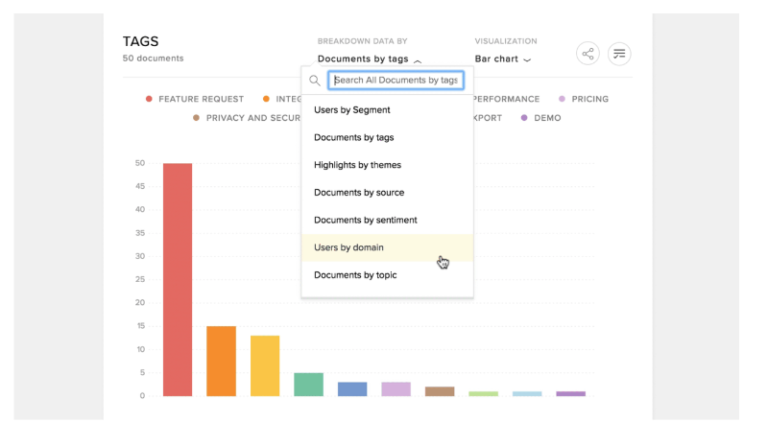Image resolution: width=768 pixels, height=446 pixels.
Task: Select Highlights by themes option
Action: coord(357,165)
